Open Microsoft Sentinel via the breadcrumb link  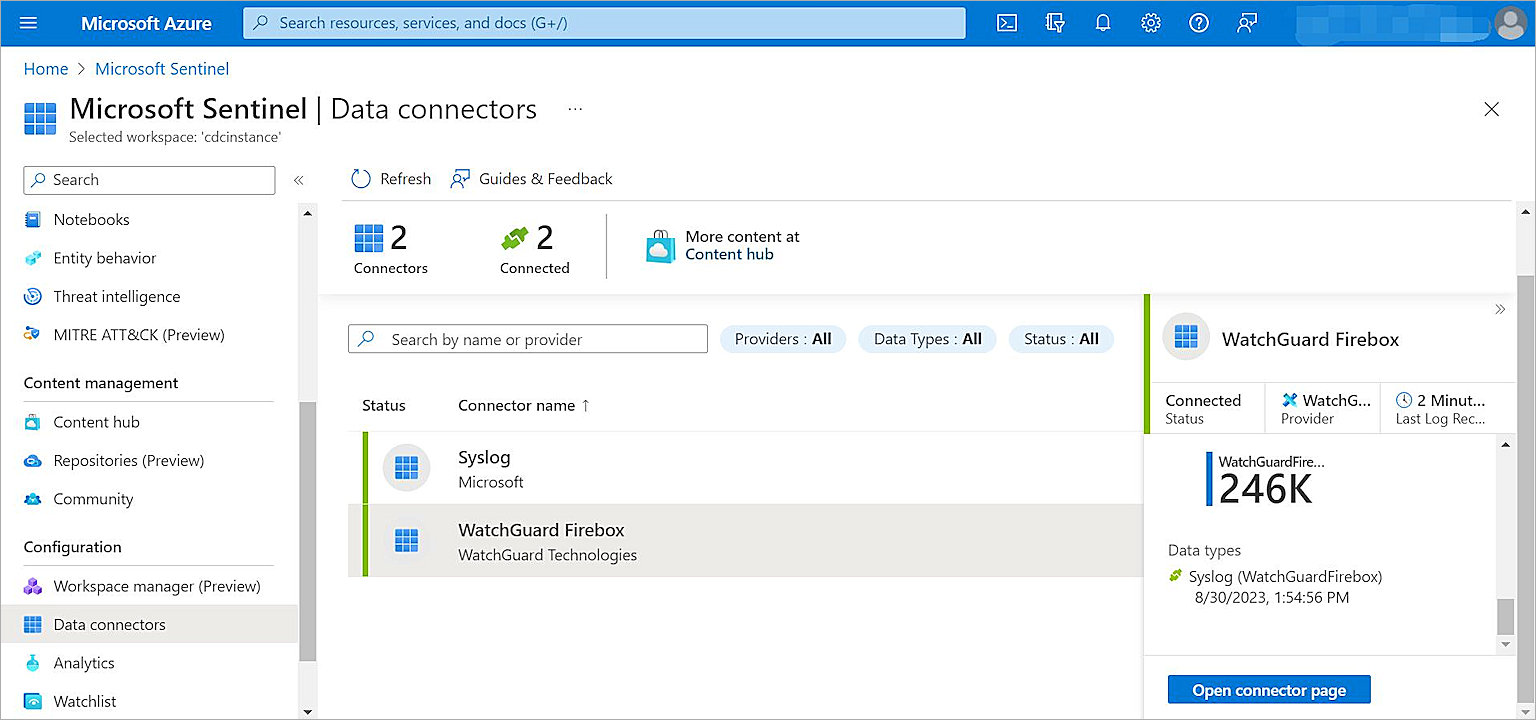[x=162, y=68]
